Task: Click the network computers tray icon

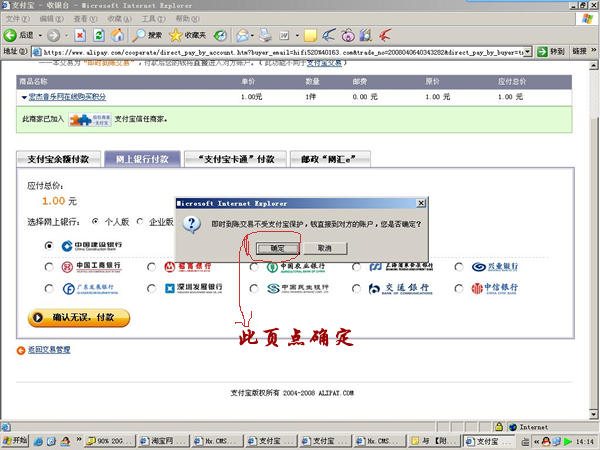Action: click(x=557, y=442)
